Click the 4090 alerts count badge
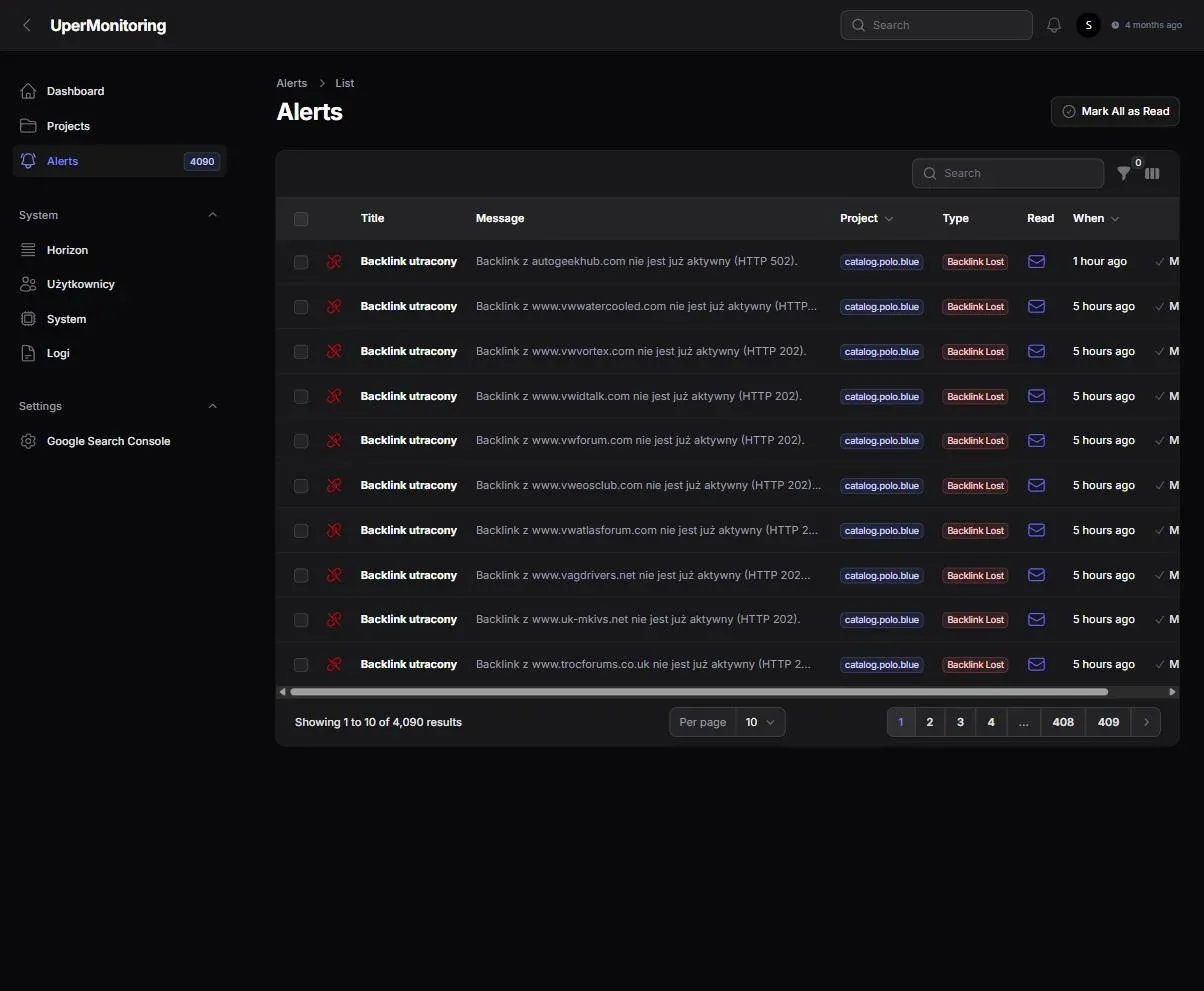The width and height of the screenshot is (1204, 991). pyautogui.click(x=202, y=161)
